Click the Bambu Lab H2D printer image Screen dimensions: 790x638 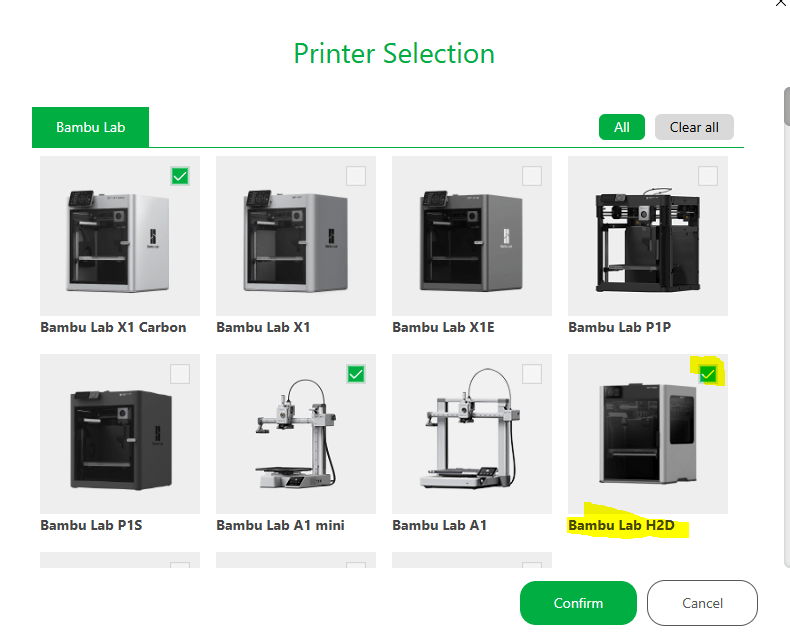point(648,434)
